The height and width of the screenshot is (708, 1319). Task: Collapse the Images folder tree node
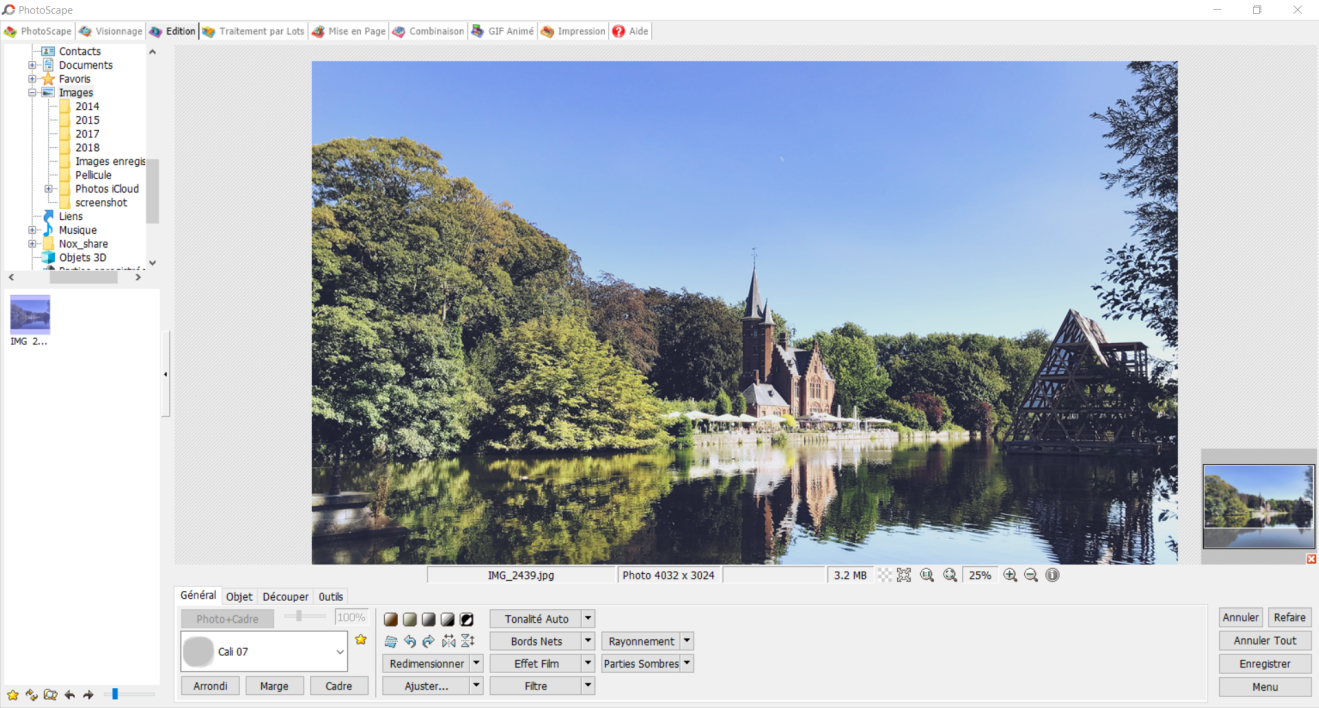point(32,93)
